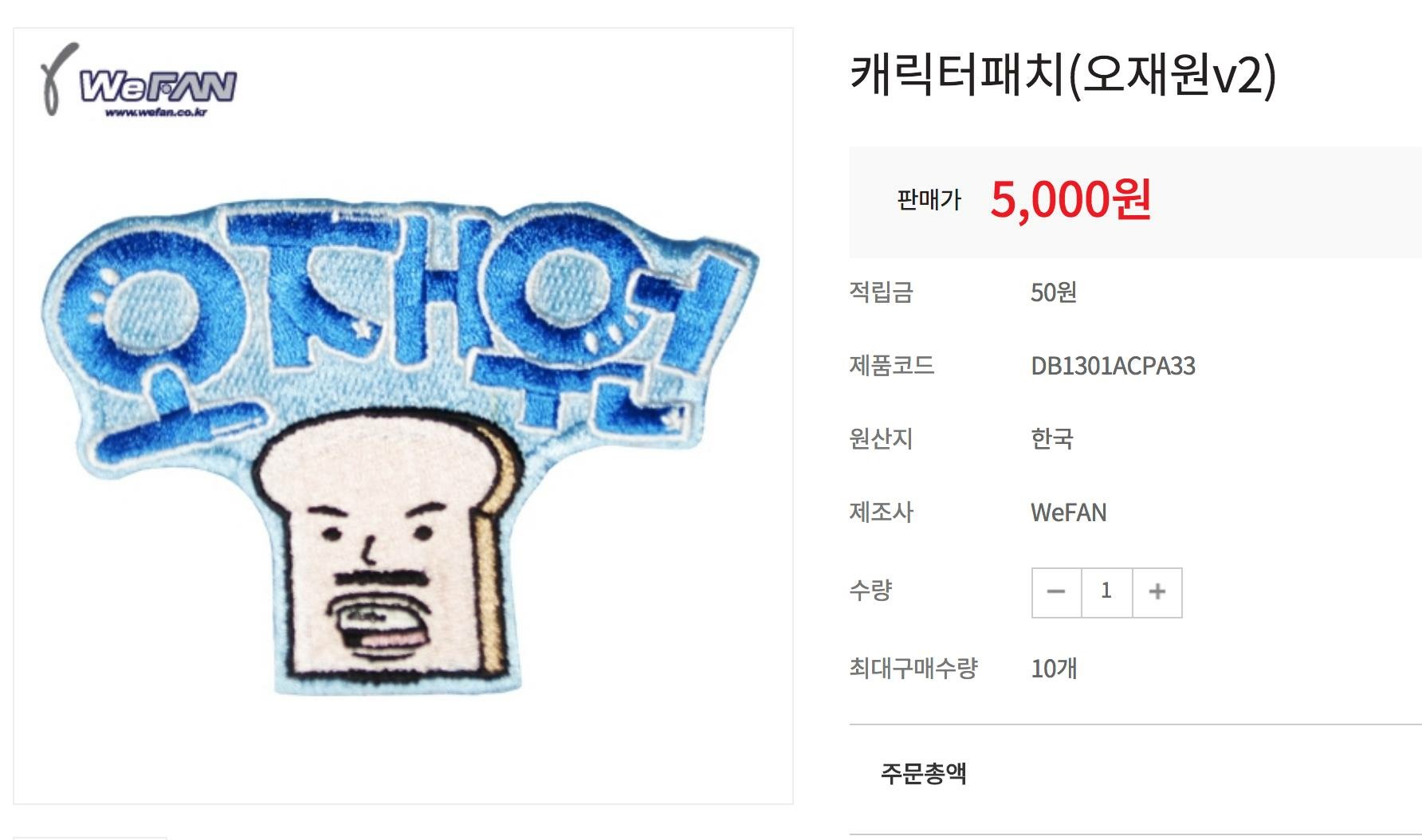
Task: Click the 주문총액 label
Action: 923,774
